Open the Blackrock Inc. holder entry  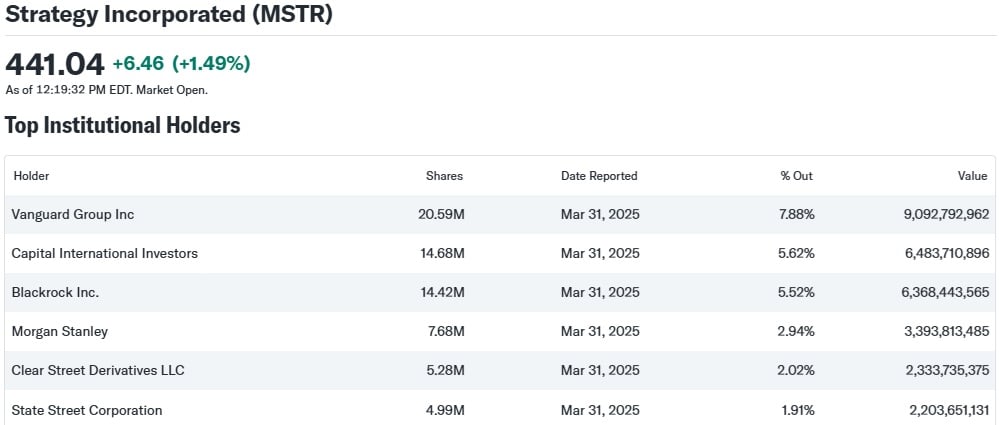pos(56,292)
